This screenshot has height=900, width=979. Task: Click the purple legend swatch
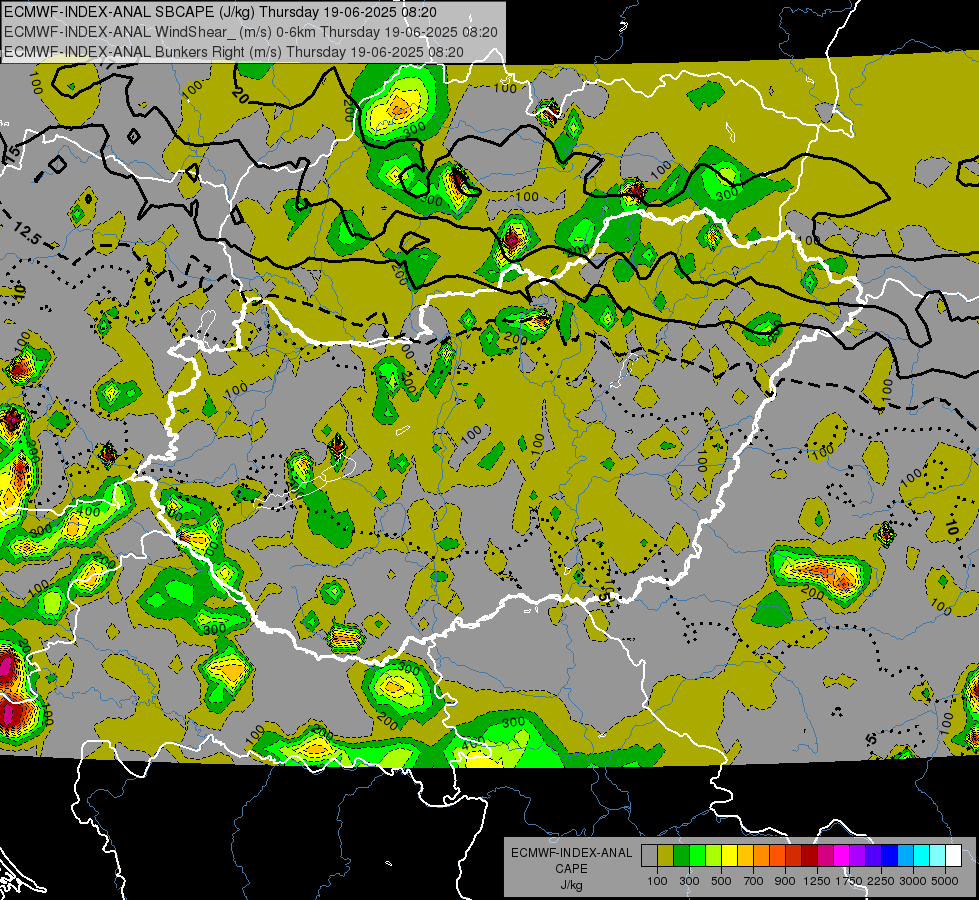click(x=857, y=856)
